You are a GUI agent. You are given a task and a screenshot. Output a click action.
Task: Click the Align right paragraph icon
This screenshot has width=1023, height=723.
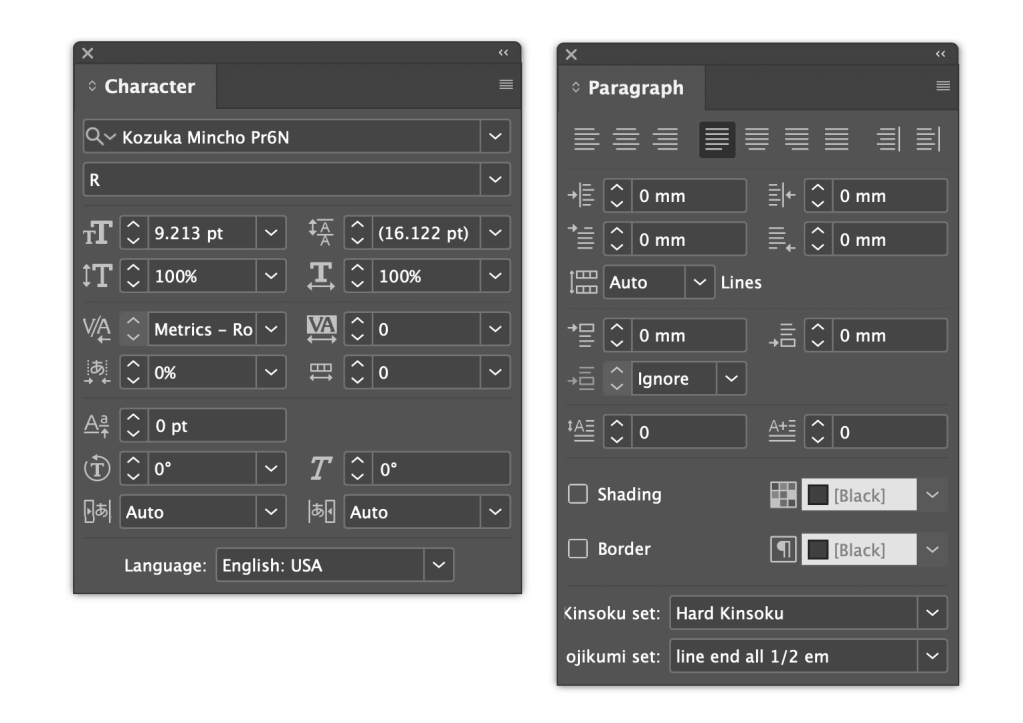[665, 140]
